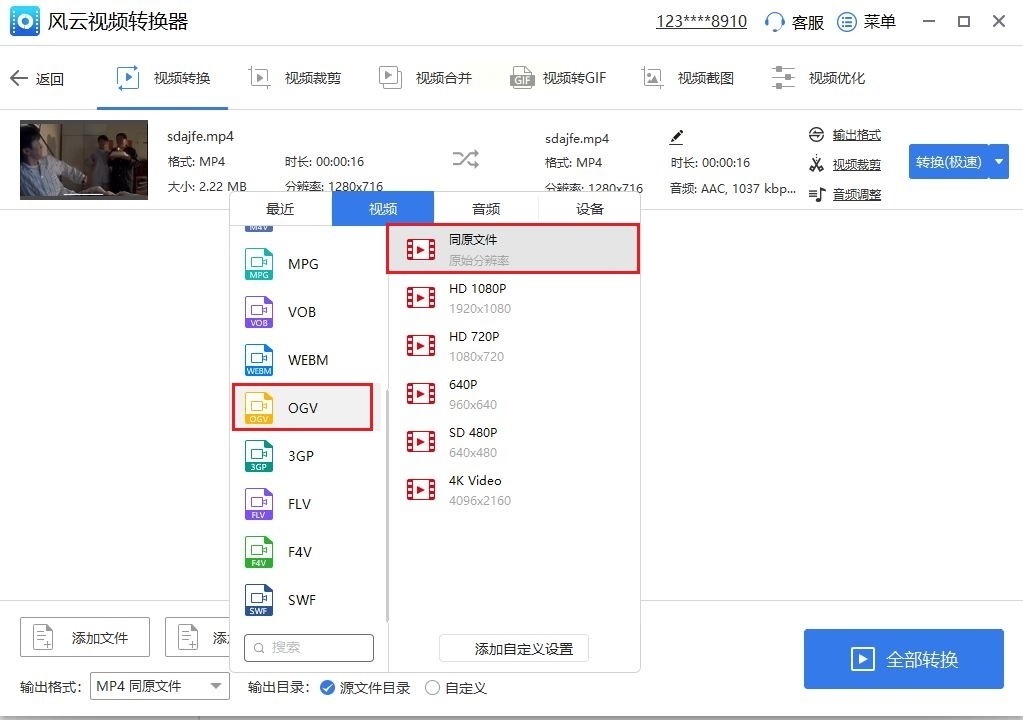
Task: Expand arrow next to 转换(极速) button
Action: (x=999, y=161)
